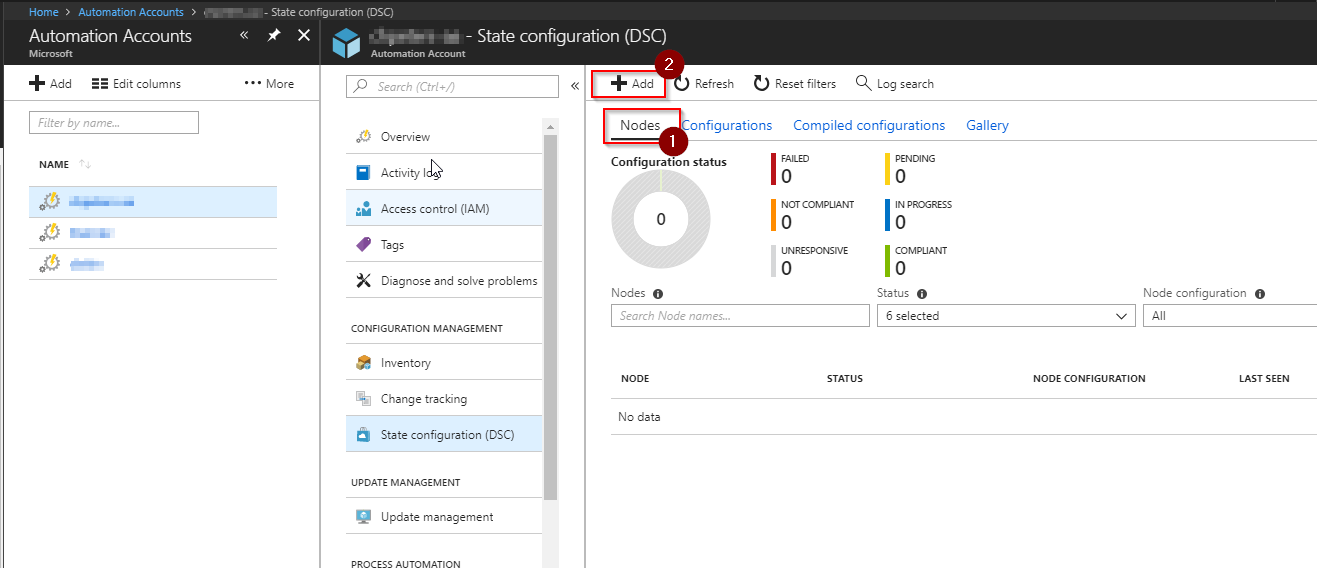The width and height of the screenshot is (1317, 568).
Task: Open the Node configuration dropdown
Action: point(1229,316)
